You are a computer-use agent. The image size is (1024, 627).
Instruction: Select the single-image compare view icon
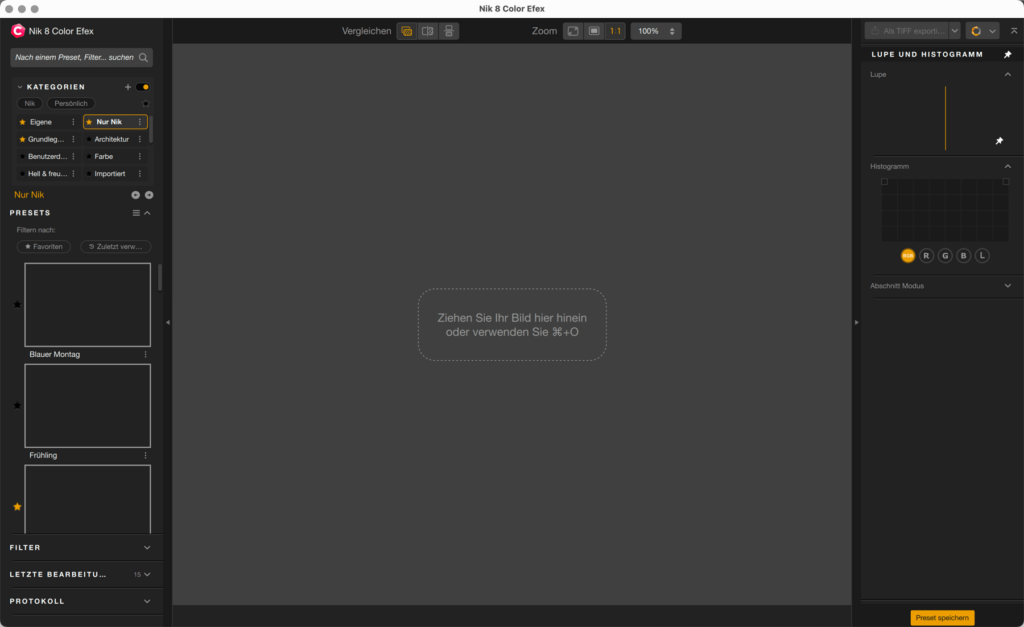point(407,31)
